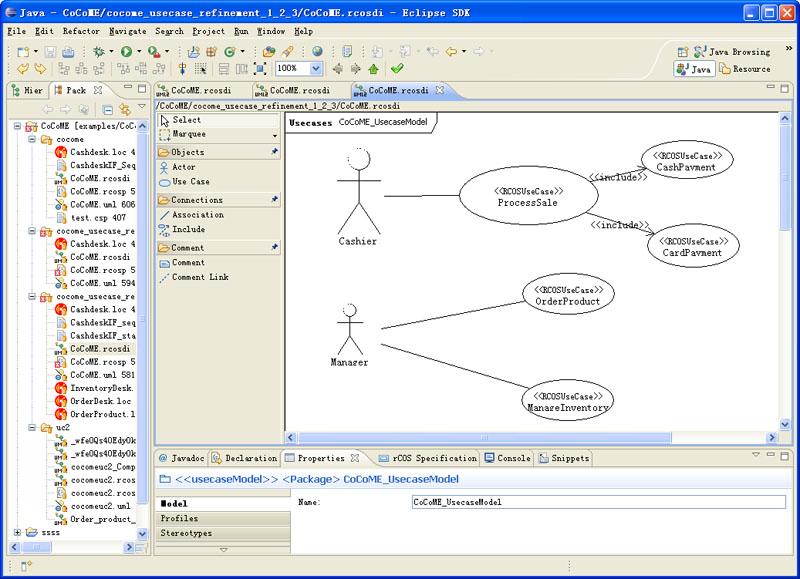Click the yellow redo arrow icon
The height and width of the screenshot is (579, 800).
[40, 69]
